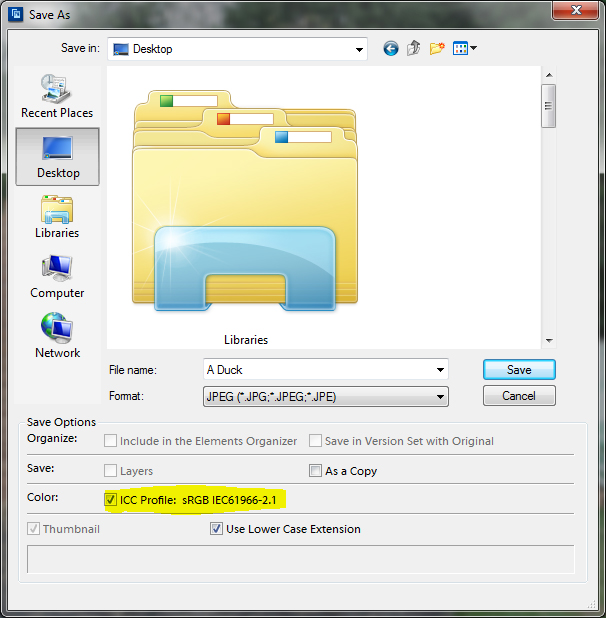Open the Format JPEG dropdown
The height and width of the screenshot is (618, 606).
coord(326,396)
